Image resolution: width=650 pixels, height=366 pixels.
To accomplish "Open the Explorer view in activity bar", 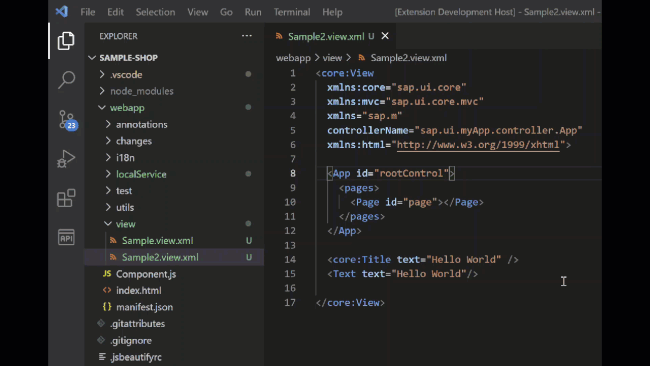I will (x=66, y=41).
